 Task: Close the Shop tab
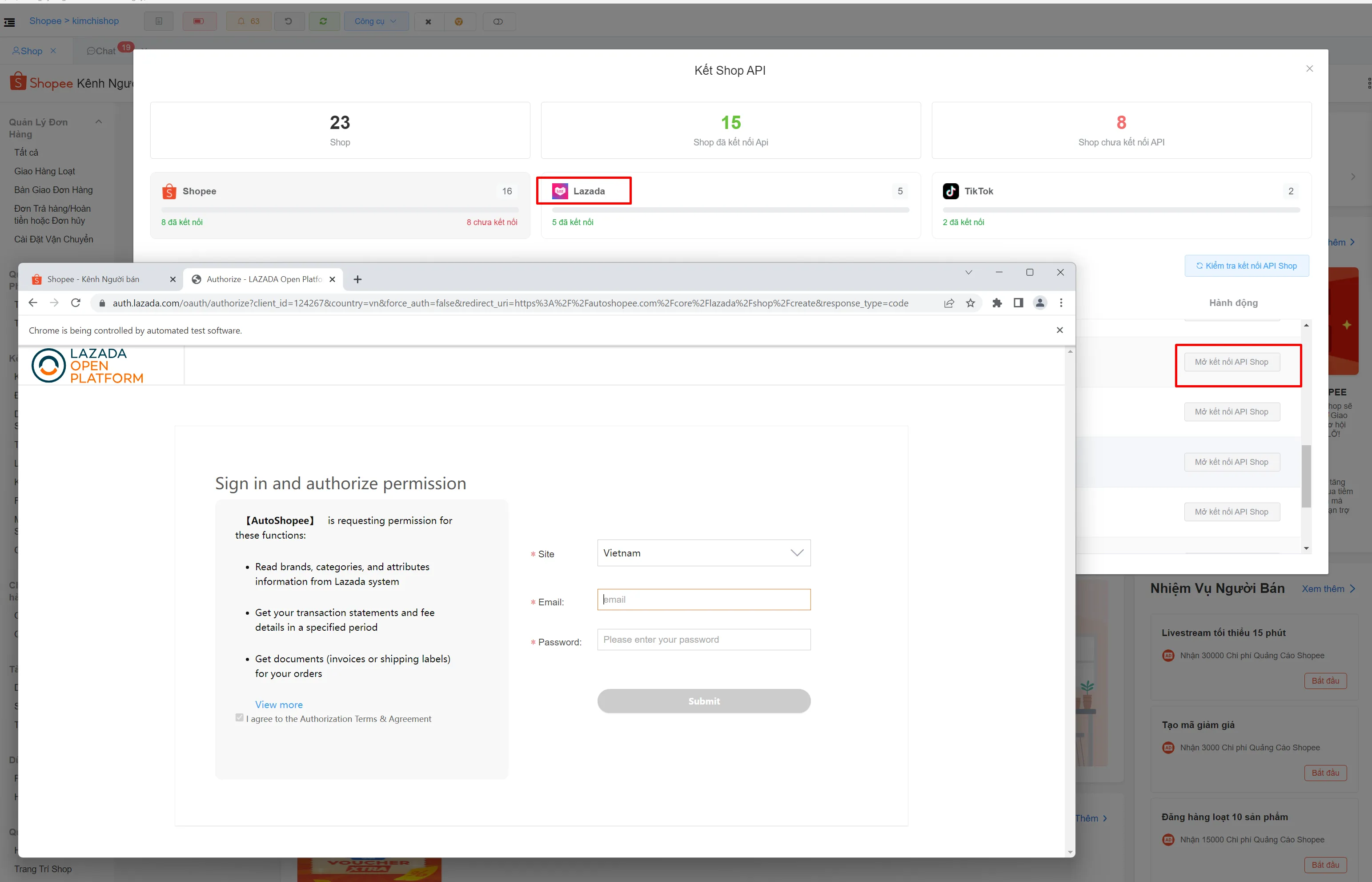(x=53, y=51)
